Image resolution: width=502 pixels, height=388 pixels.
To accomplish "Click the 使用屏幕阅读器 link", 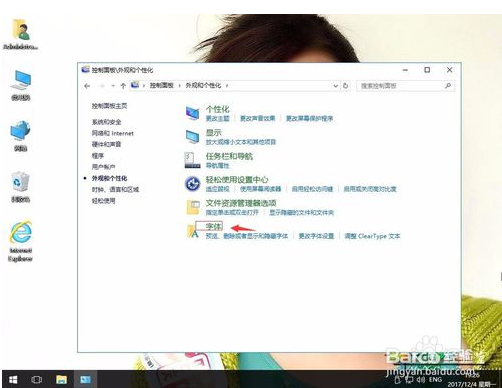I will click(x=261, y=189).
